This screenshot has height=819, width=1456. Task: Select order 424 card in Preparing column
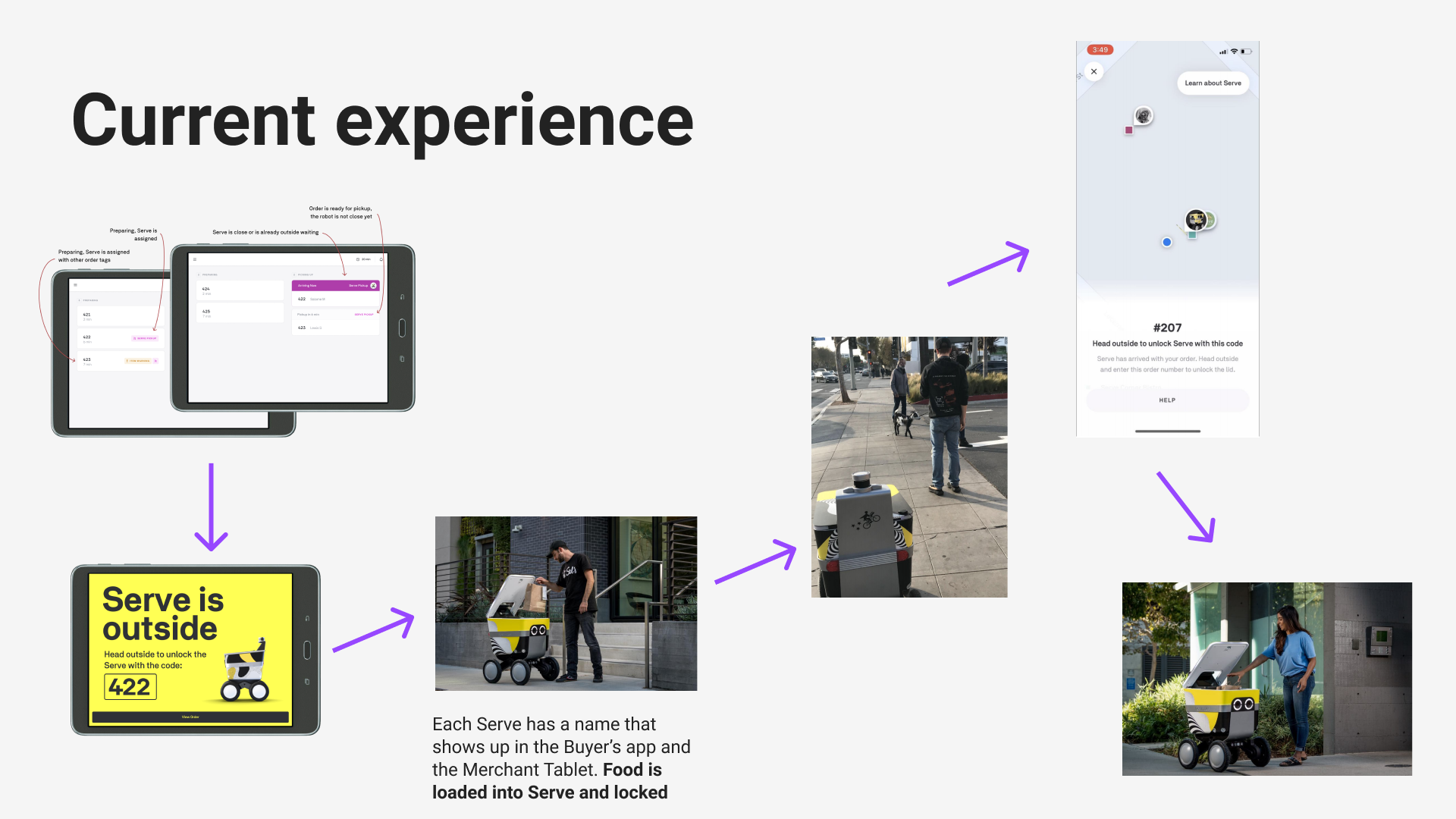[x=240, y=290]
